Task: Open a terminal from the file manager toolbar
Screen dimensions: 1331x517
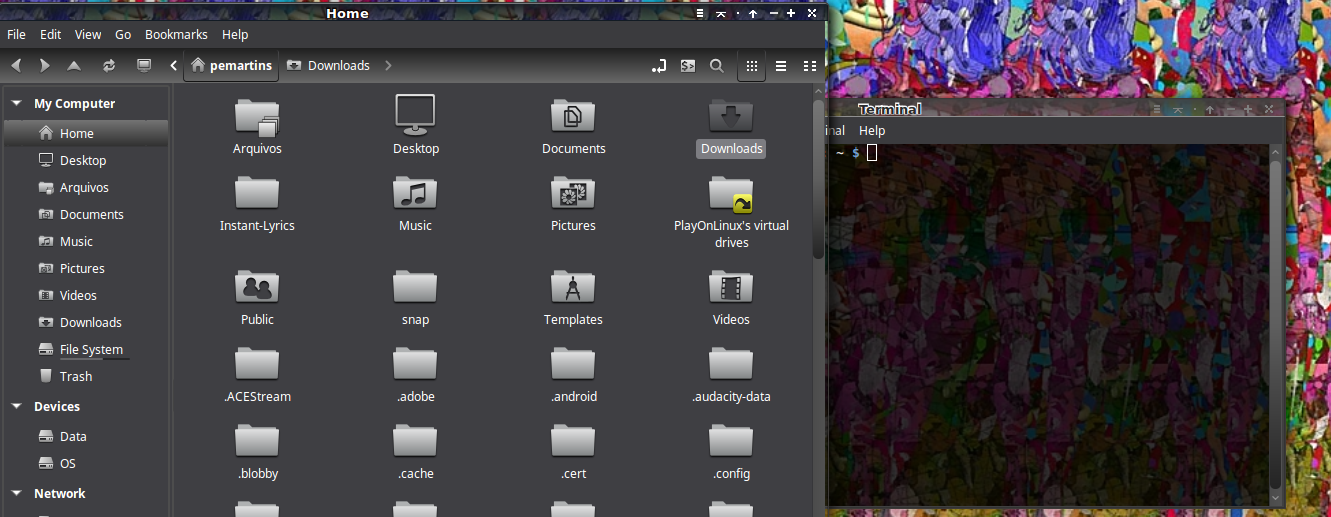Action: coord(688,66)
